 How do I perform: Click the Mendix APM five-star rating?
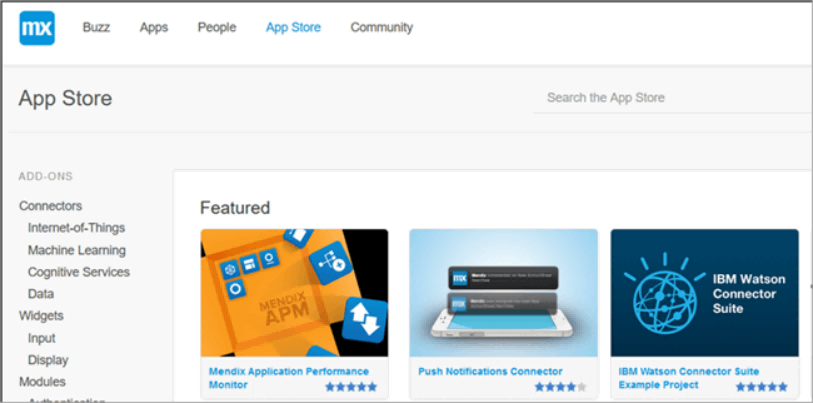tap(351, 387)
